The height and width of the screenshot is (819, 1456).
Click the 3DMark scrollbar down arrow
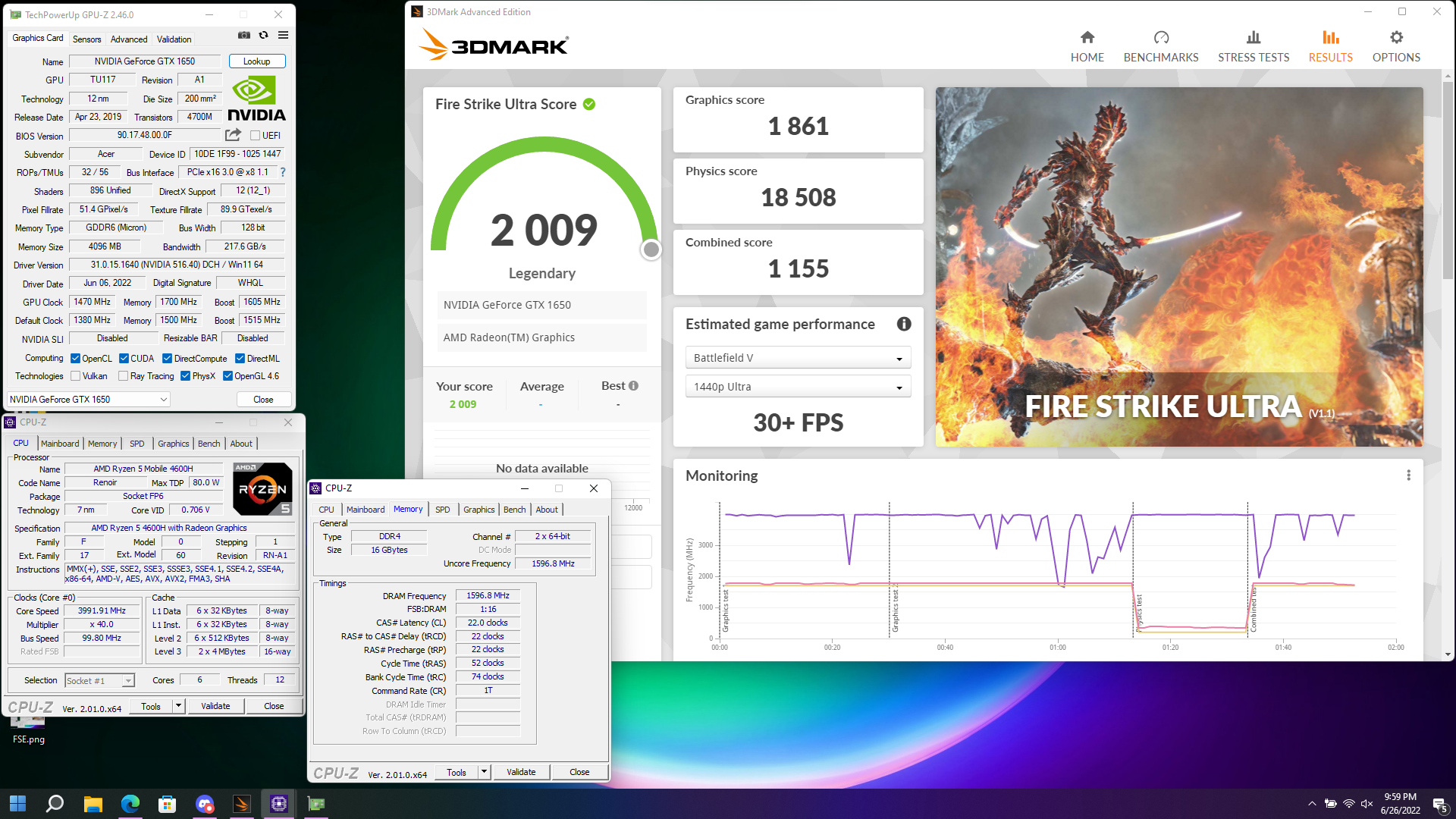coord(1448,654)
